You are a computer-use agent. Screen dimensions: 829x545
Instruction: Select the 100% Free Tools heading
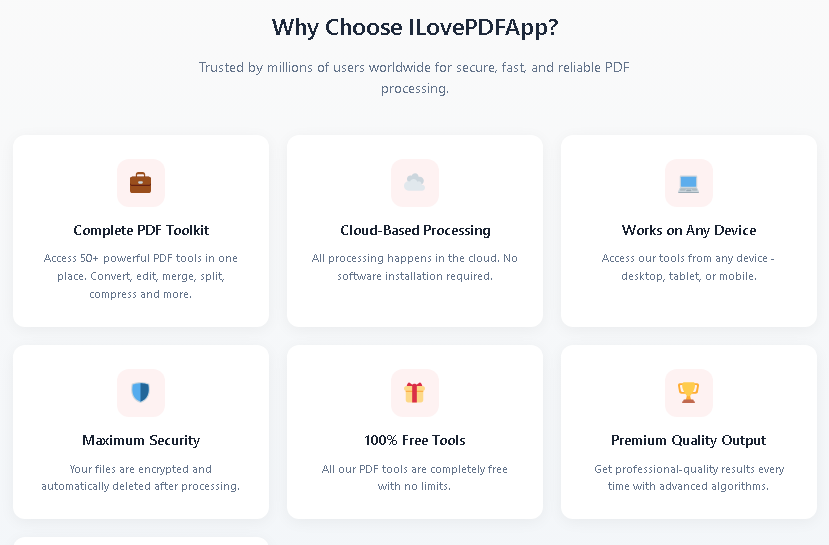click(x=415, y=440)
